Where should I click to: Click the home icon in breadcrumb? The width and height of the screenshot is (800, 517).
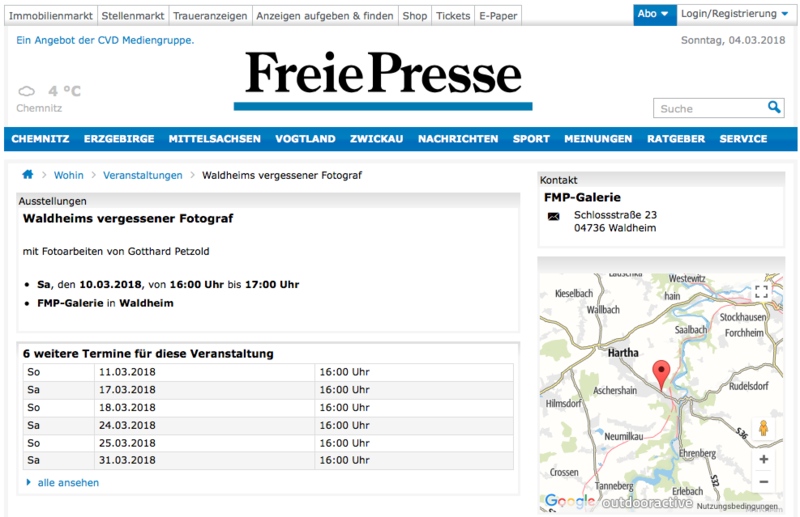(28, 175)
